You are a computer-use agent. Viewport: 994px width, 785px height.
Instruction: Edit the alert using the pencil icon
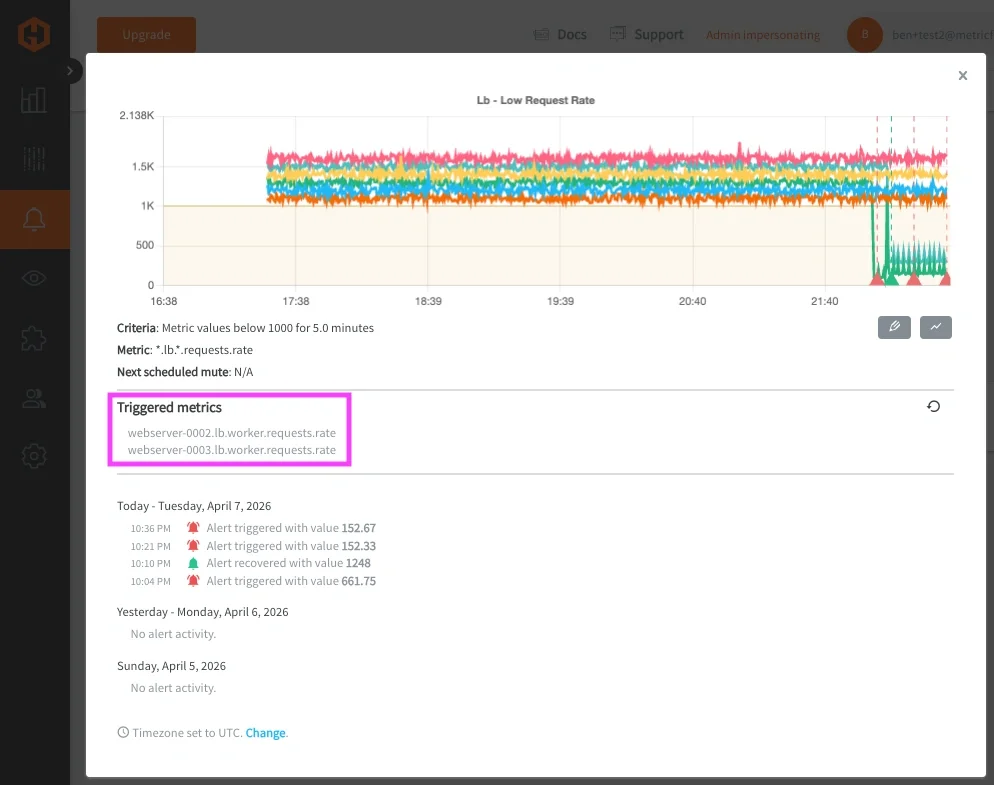click(893, 327)
